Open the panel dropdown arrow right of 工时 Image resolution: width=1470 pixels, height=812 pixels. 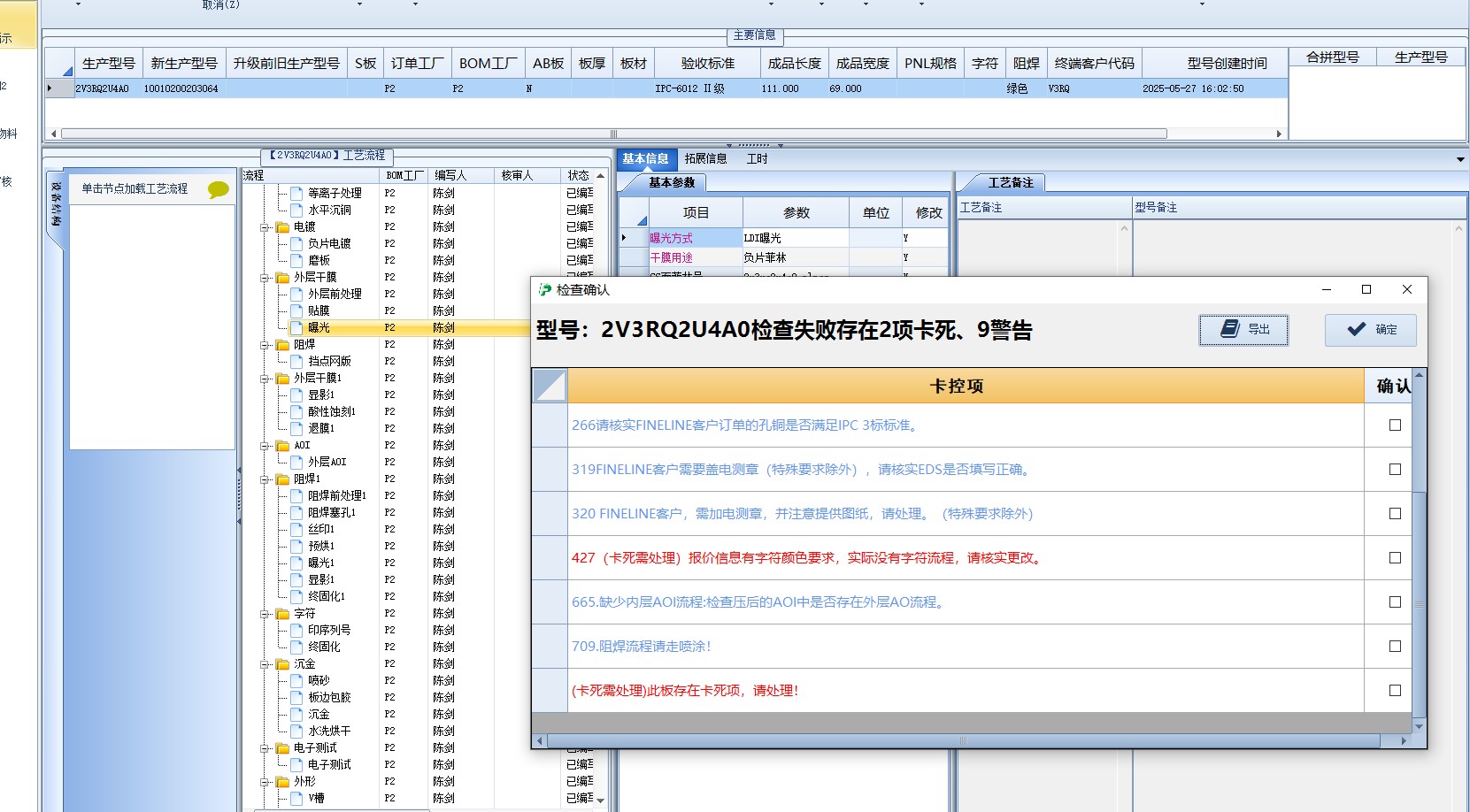(x=1460, y=159)
